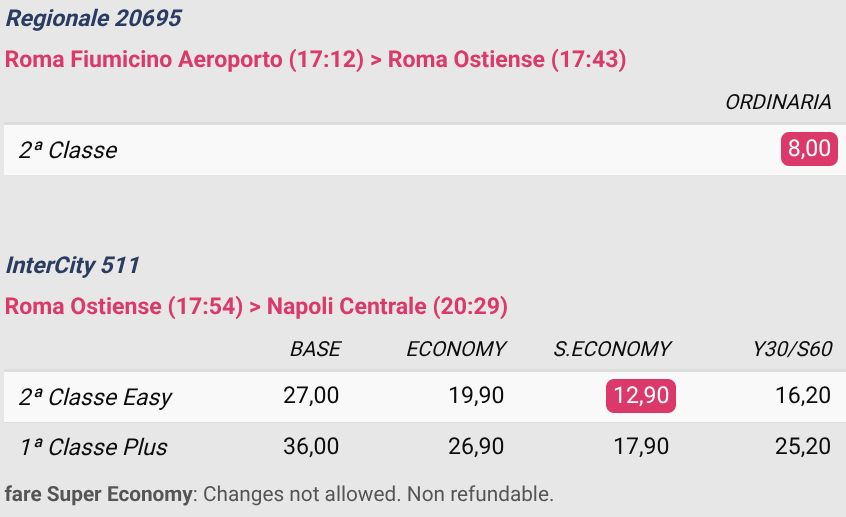Select the 2ª Classe Easy row label
The height and width of the screenshot is (517, 846).
(x=95, y=397)
